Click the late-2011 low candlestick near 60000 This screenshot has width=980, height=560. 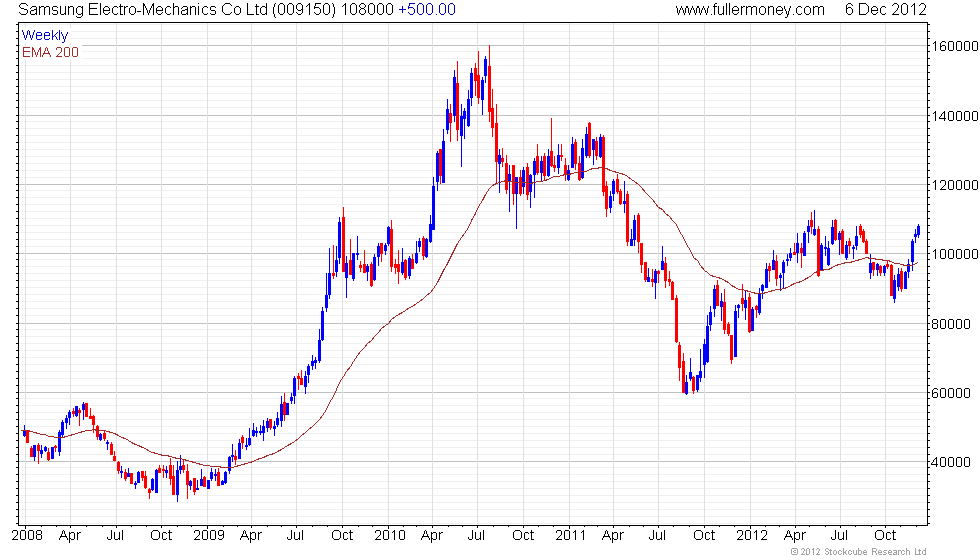(x=686, y=384)
